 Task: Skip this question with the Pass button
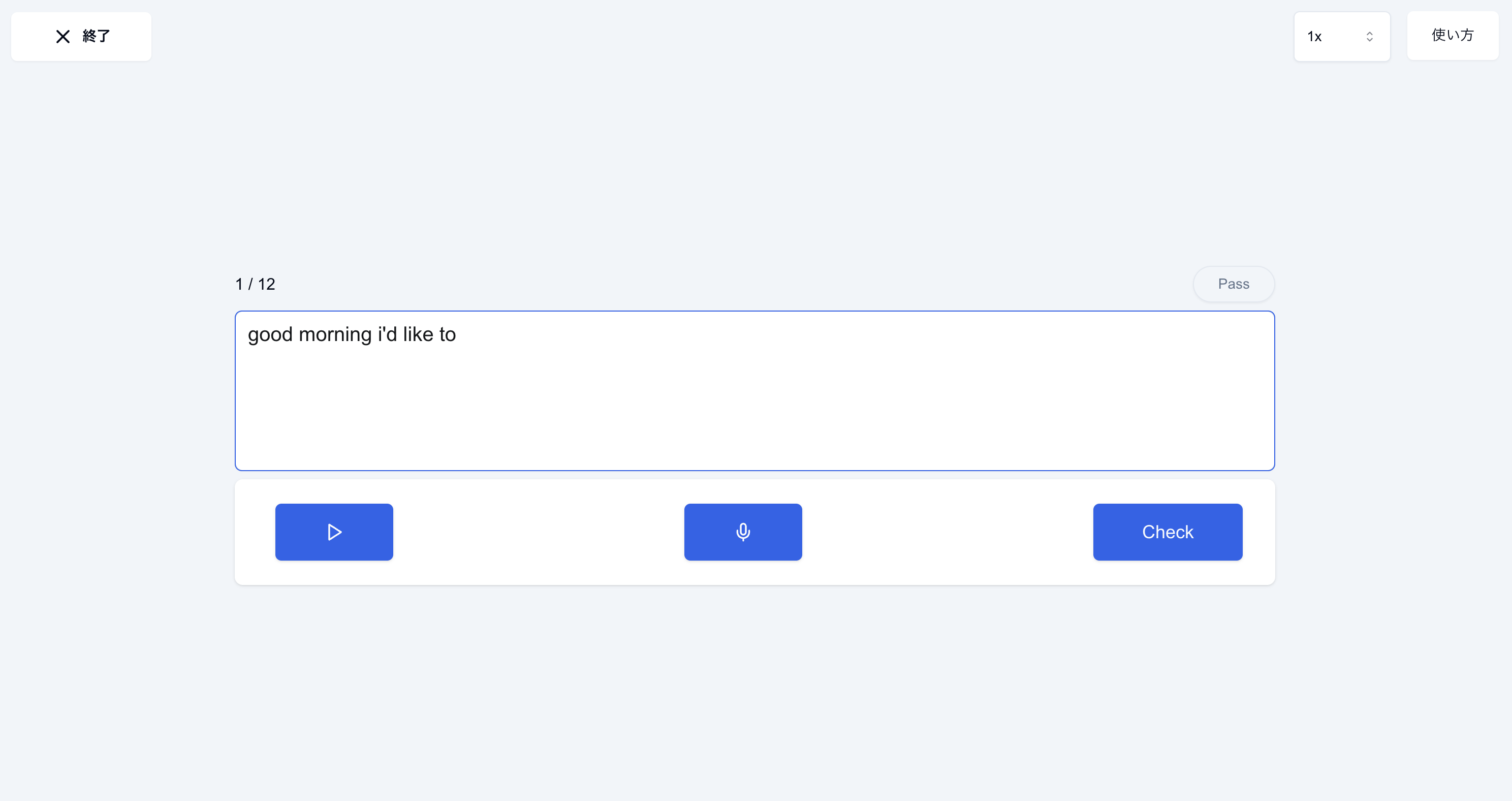pos(1234,284)
